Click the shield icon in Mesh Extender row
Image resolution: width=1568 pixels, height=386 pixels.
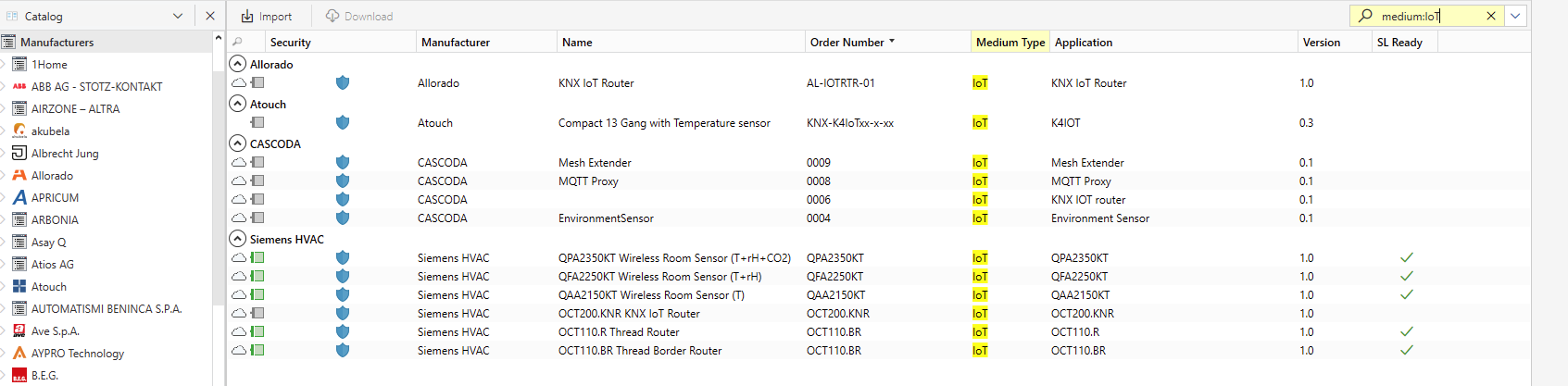[x=343, y=162]
